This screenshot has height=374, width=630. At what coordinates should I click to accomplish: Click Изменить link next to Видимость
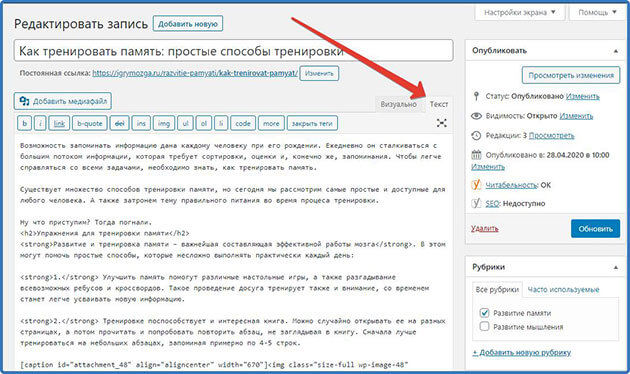(576, 116)
